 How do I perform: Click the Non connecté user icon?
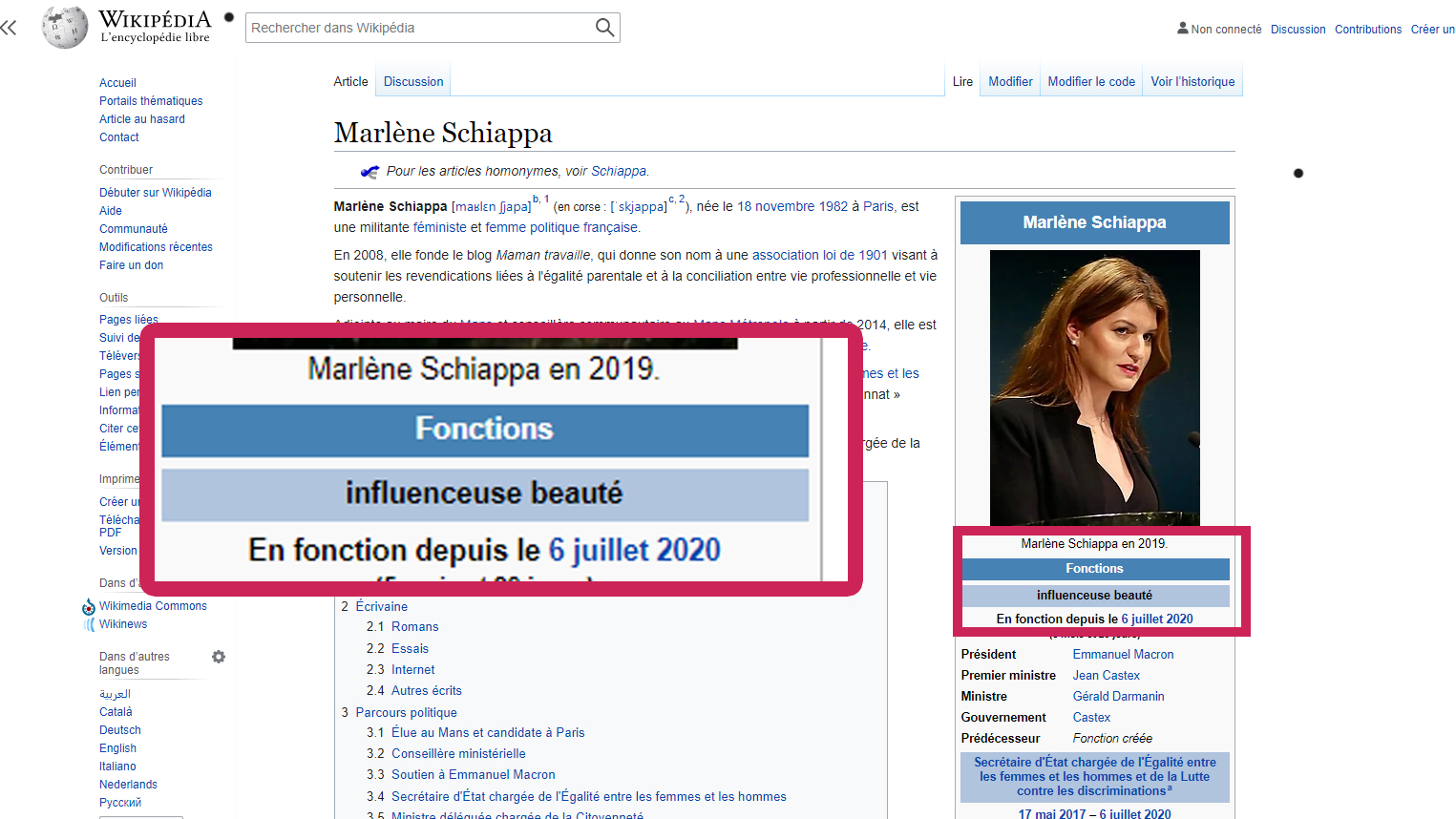pyautogui.click(x=1183, y=29)
